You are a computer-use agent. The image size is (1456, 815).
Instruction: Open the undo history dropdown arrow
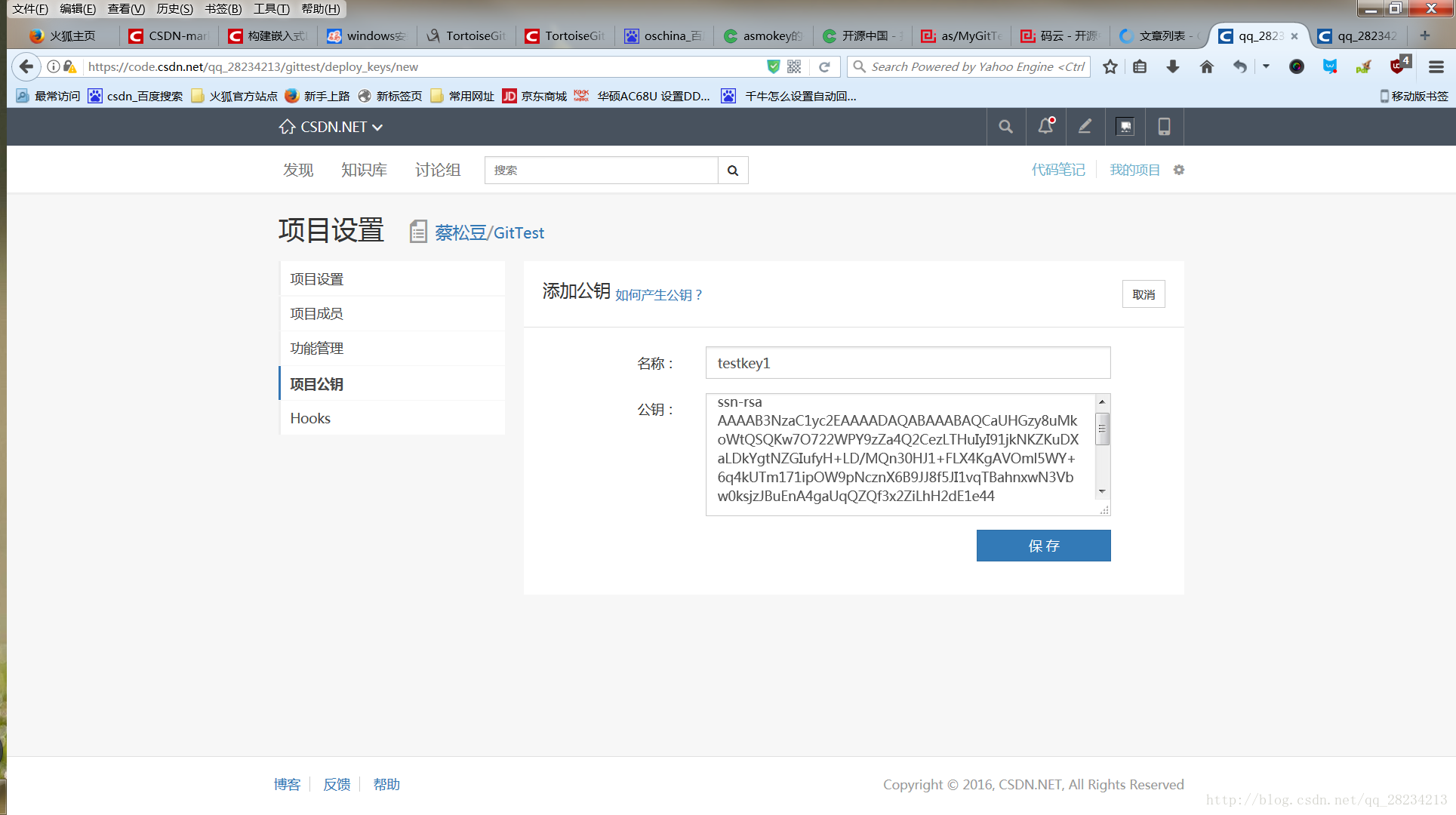click(x=1266, y=66)
